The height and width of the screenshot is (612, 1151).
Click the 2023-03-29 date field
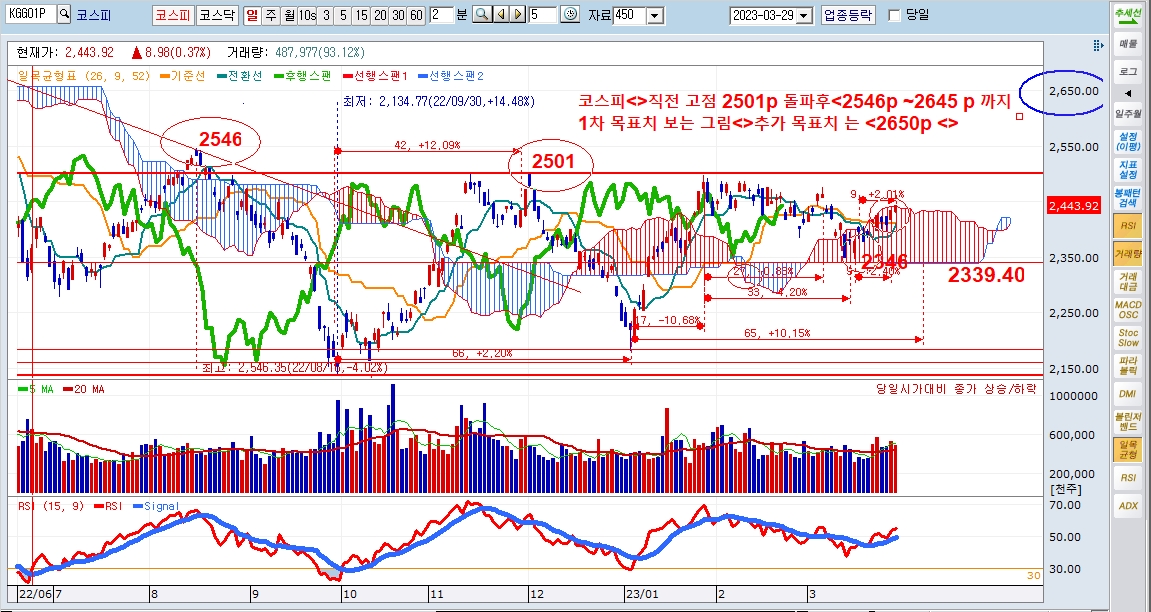(x=763, y=15)
